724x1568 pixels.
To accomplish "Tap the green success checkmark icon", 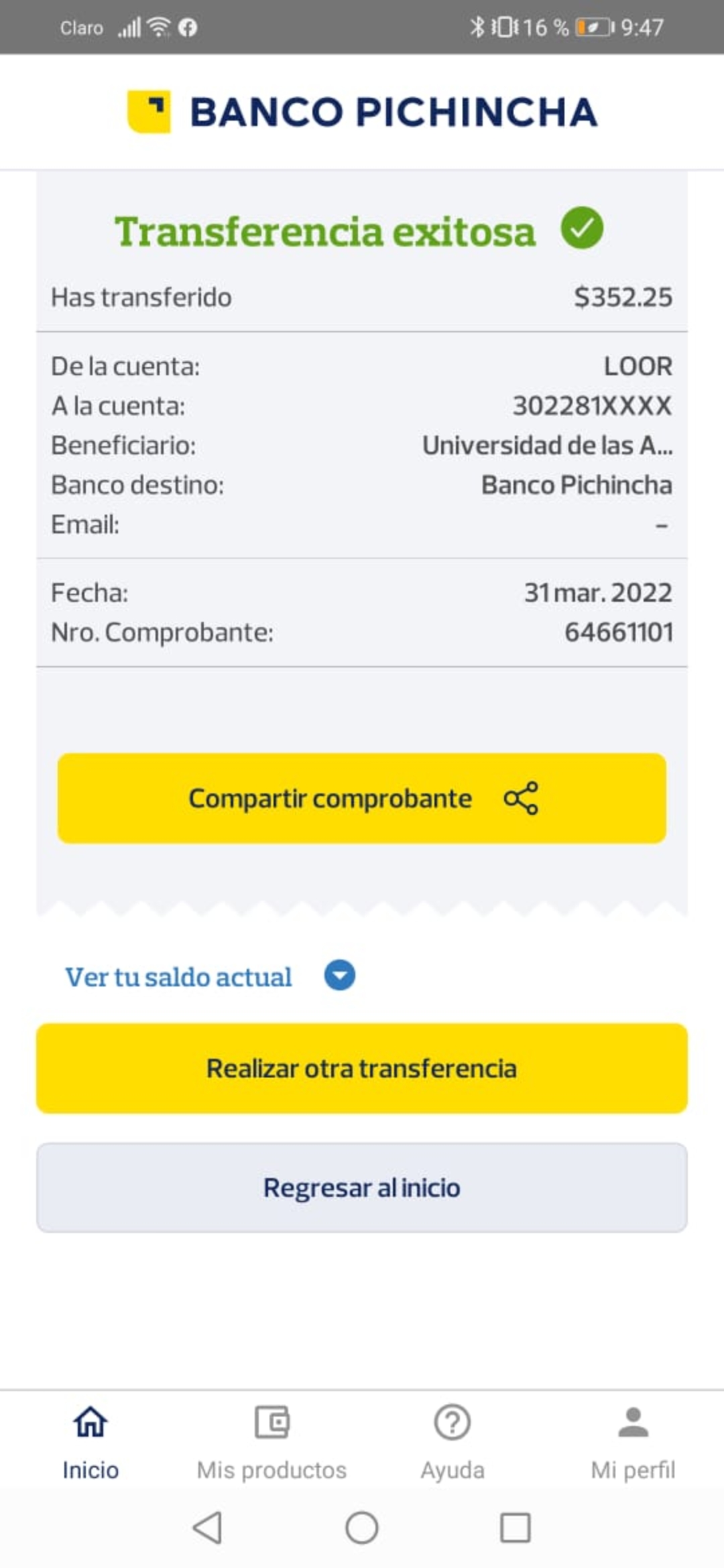I will coord(582,228).
